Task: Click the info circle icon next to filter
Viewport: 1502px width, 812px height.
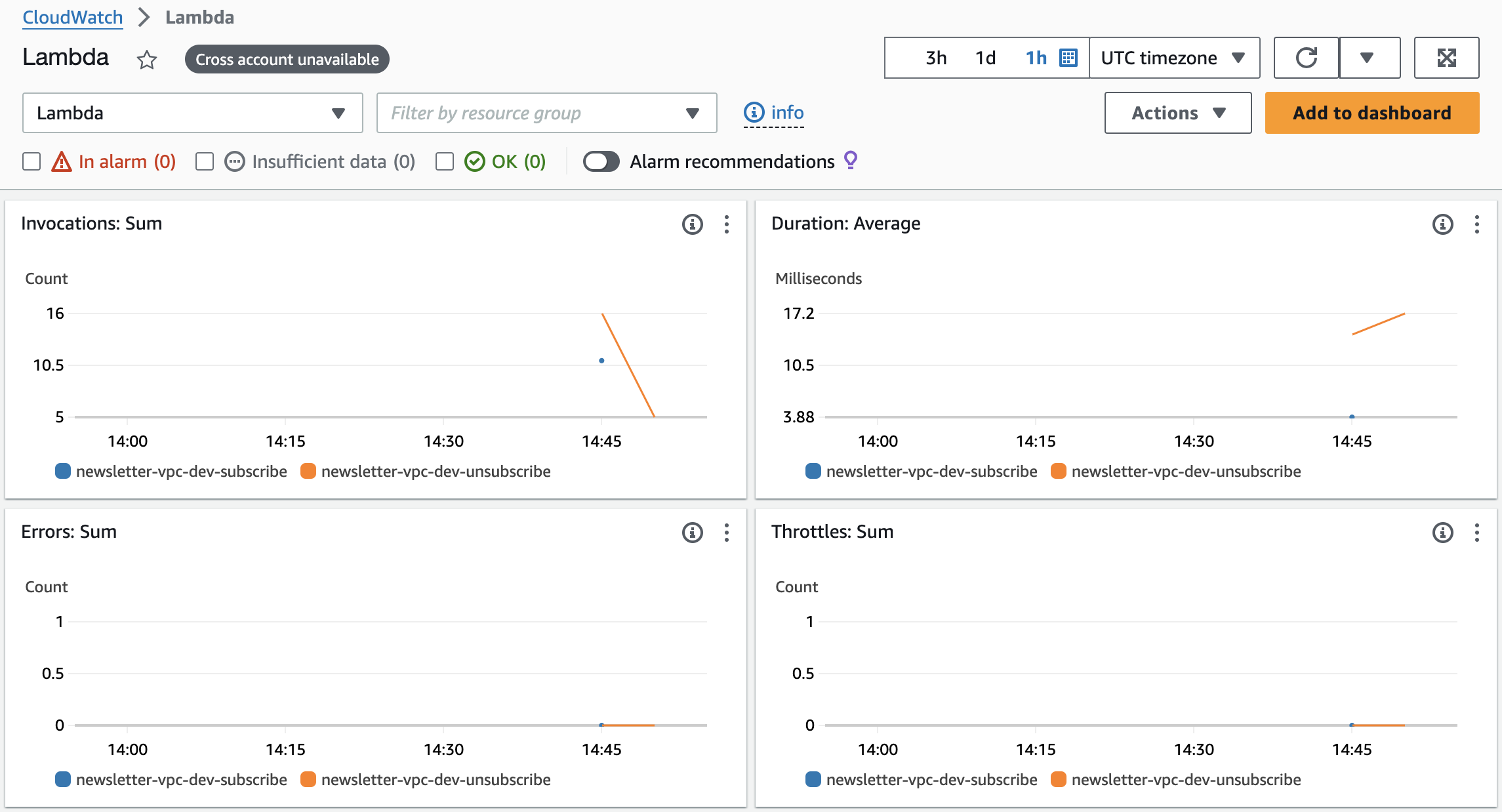Action: coord(754,113)
